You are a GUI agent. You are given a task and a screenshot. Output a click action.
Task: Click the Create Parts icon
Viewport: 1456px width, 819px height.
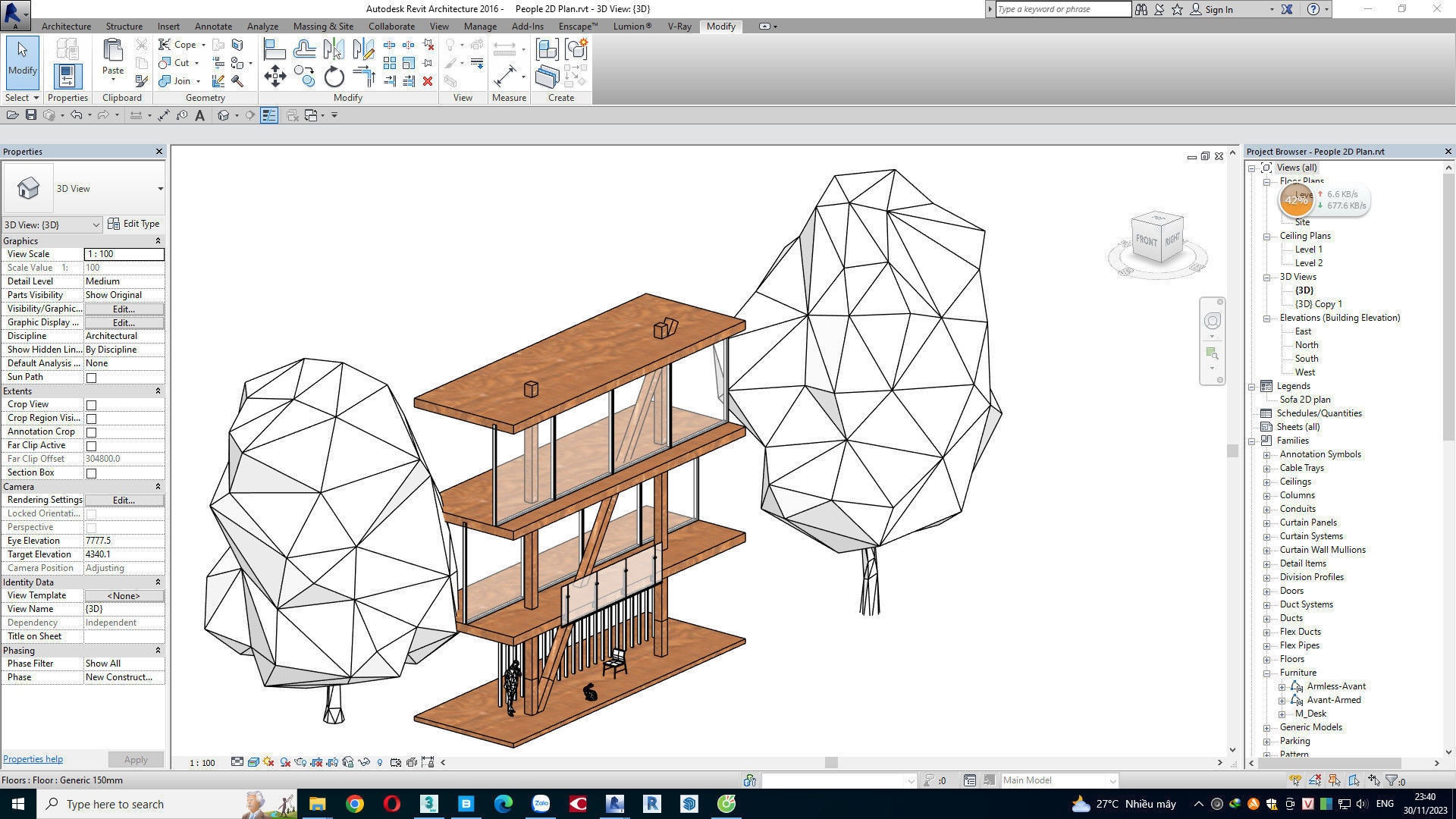point(547,77)
